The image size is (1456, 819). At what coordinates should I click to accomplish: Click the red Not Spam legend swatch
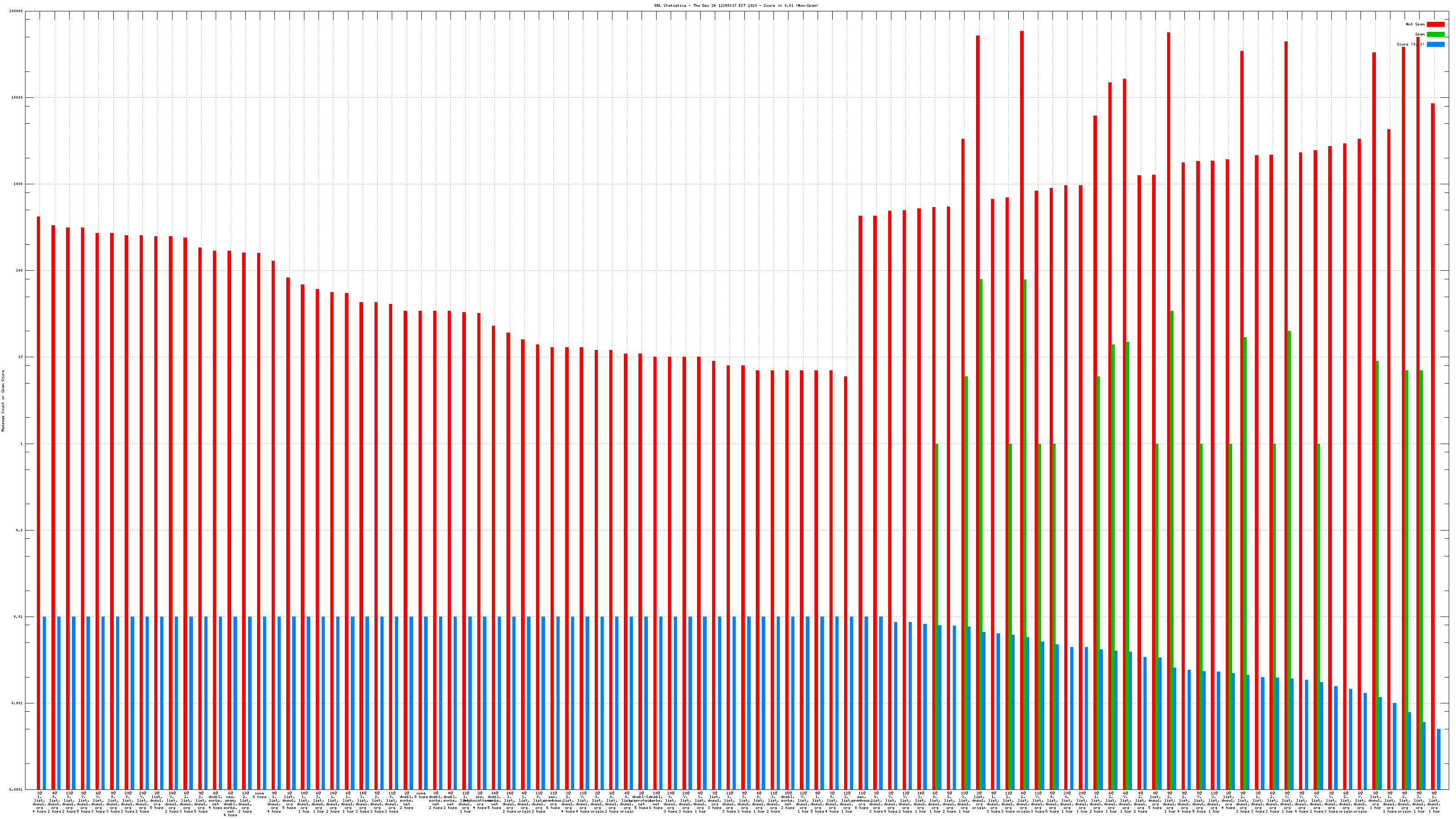tap(1435, 24)
